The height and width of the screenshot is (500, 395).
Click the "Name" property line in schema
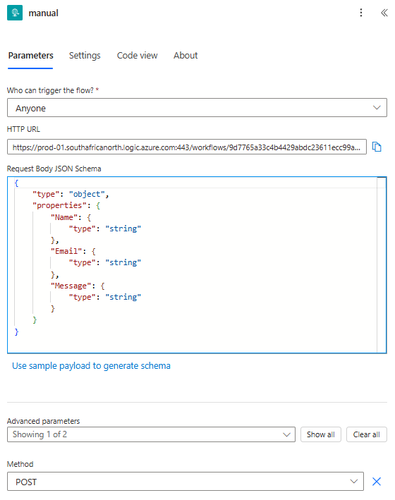(x=70, y=217)
